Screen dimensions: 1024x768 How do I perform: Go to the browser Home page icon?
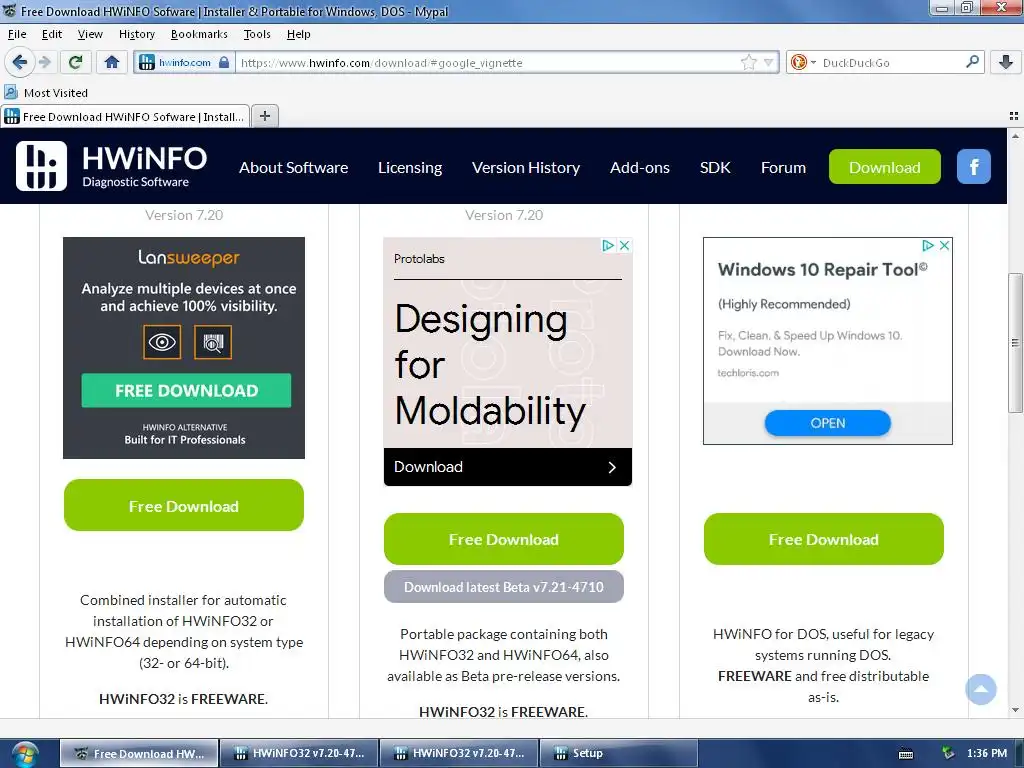pos(112,62)
